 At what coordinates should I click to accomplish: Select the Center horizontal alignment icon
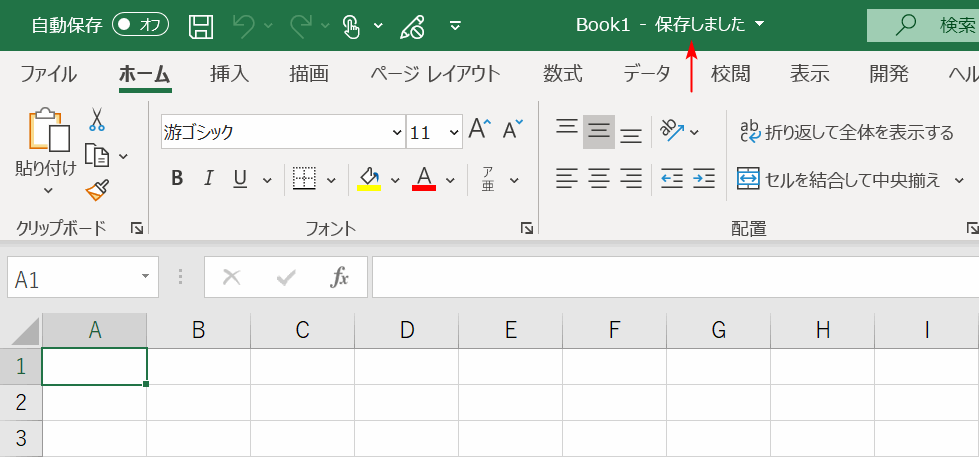click(599, 179)
